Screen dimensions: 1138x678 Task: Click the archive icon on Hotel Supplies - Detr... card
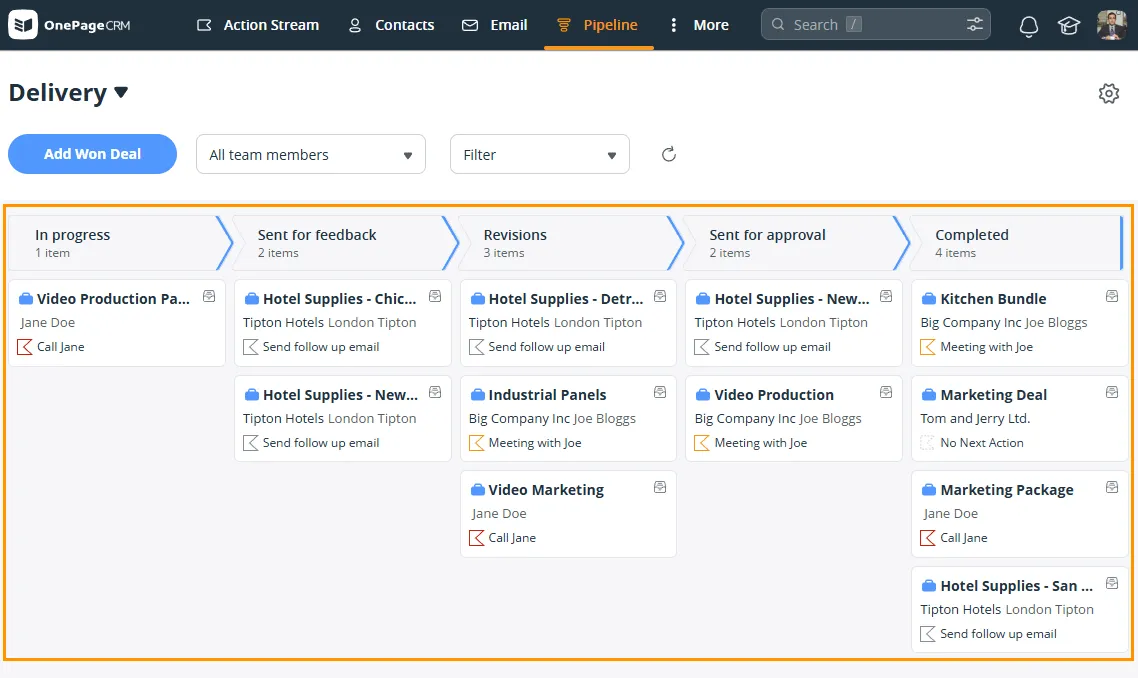tap(660, 296)
